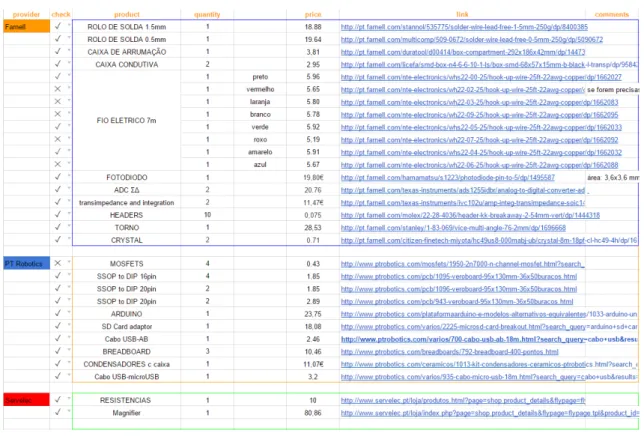Select the 'ADC ΣΔ' product cell
This screenshot has height=436, width=644.
tap(126, 190)
